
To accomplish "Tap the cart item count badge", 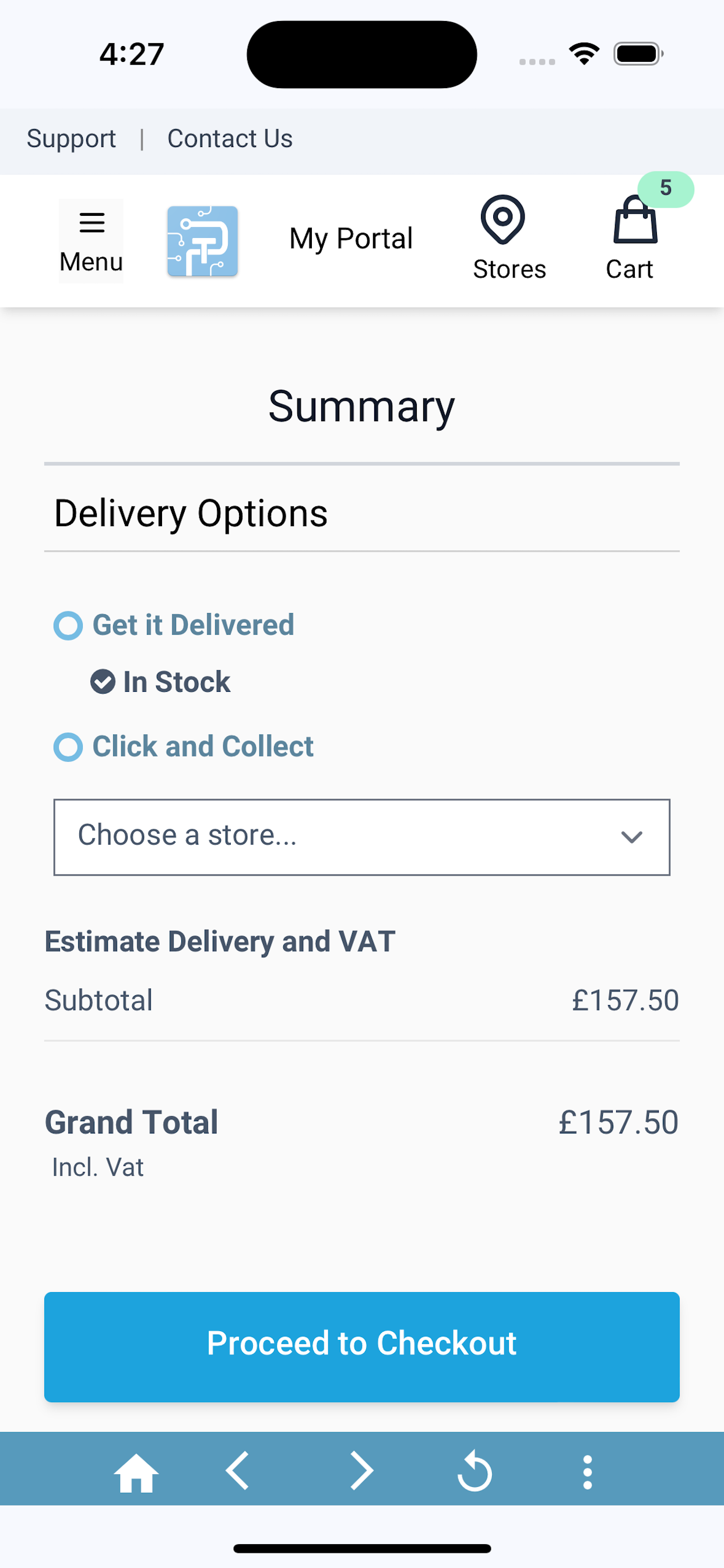I will tap(666, 188).
